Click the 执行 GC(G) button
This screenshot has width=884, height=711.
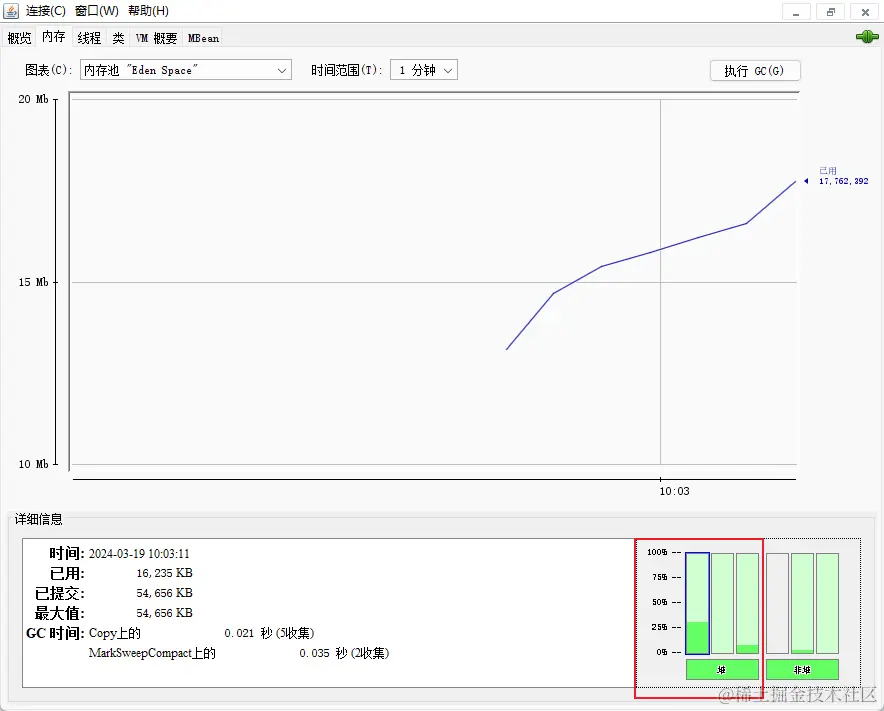(x=754, y=70)
